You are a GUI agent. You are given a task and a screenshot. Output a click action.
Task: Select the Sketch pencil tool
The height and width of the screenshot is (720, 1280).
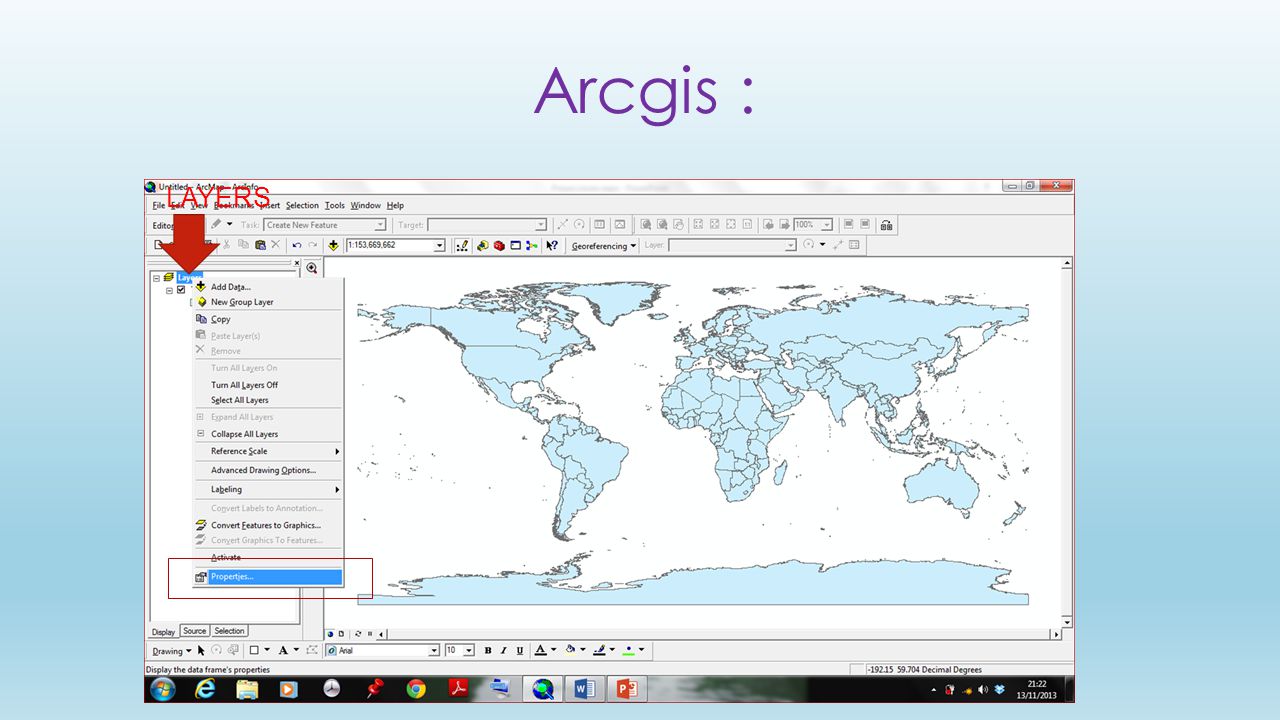[216, 225]
